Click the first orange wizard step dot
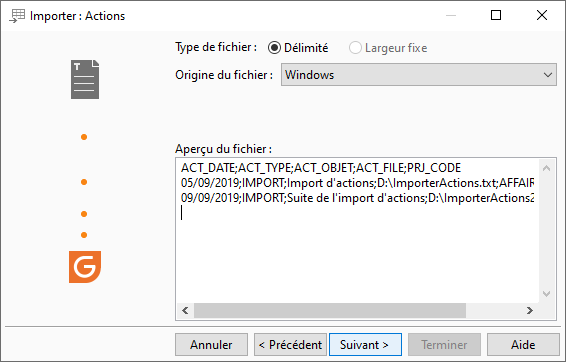Screen dimensions: 566x362 [84, 137]
